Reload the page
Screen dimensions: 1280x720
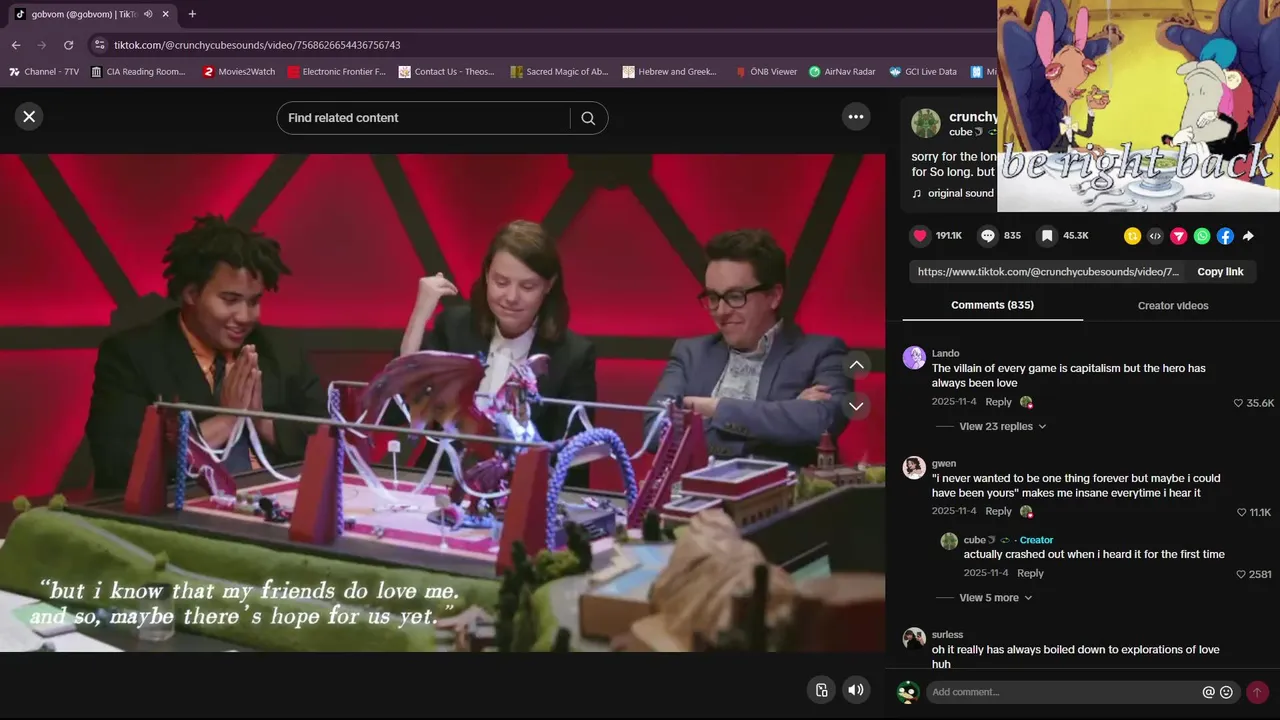68,45
